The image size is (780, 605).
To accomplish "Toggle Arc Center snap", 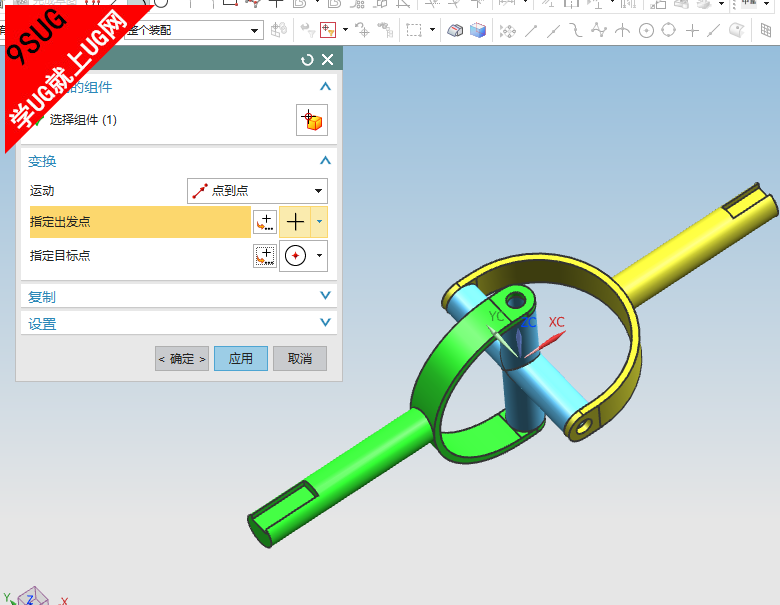I will (x=646, y=31).
